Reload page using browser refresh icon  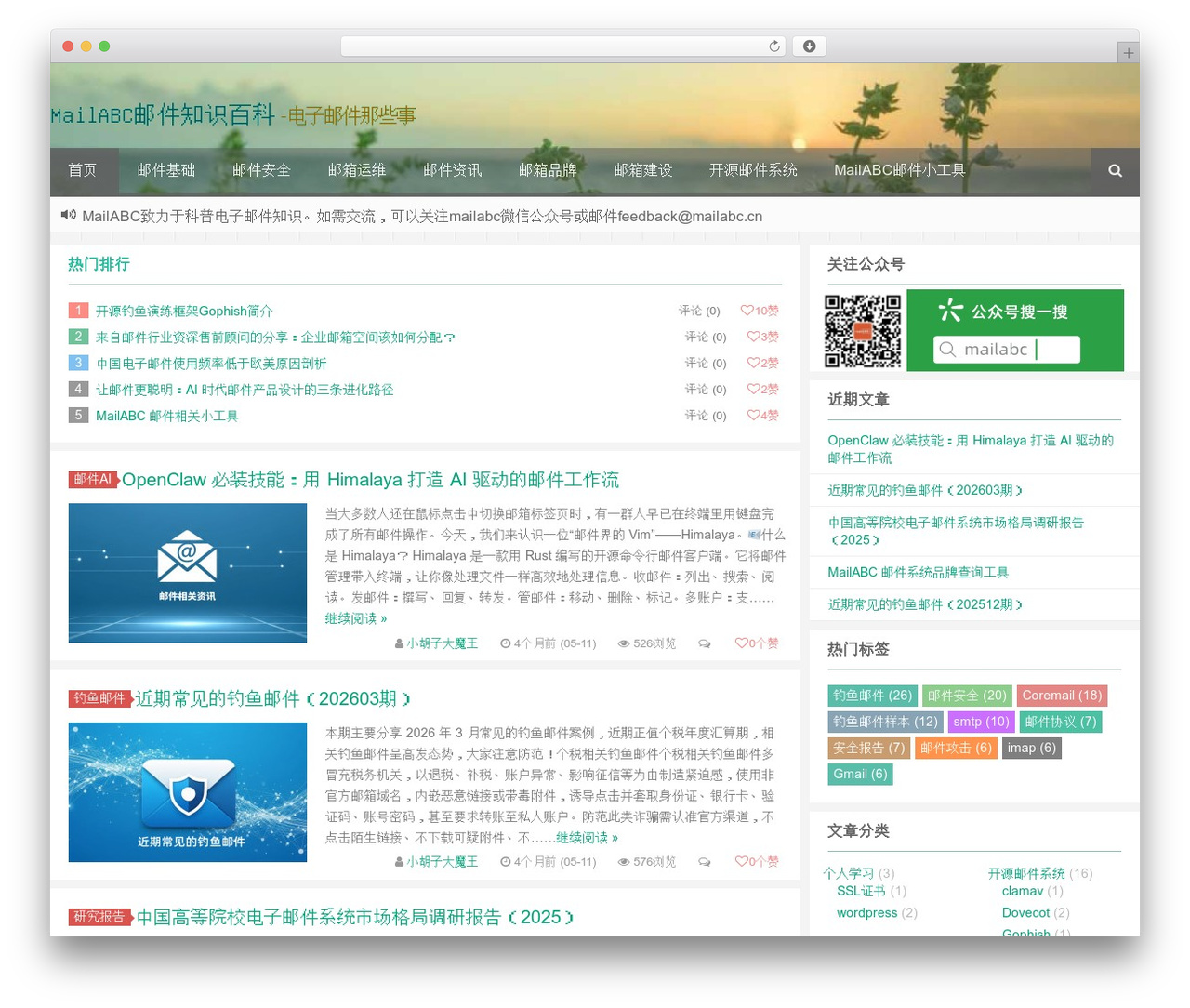click(774, 46)
